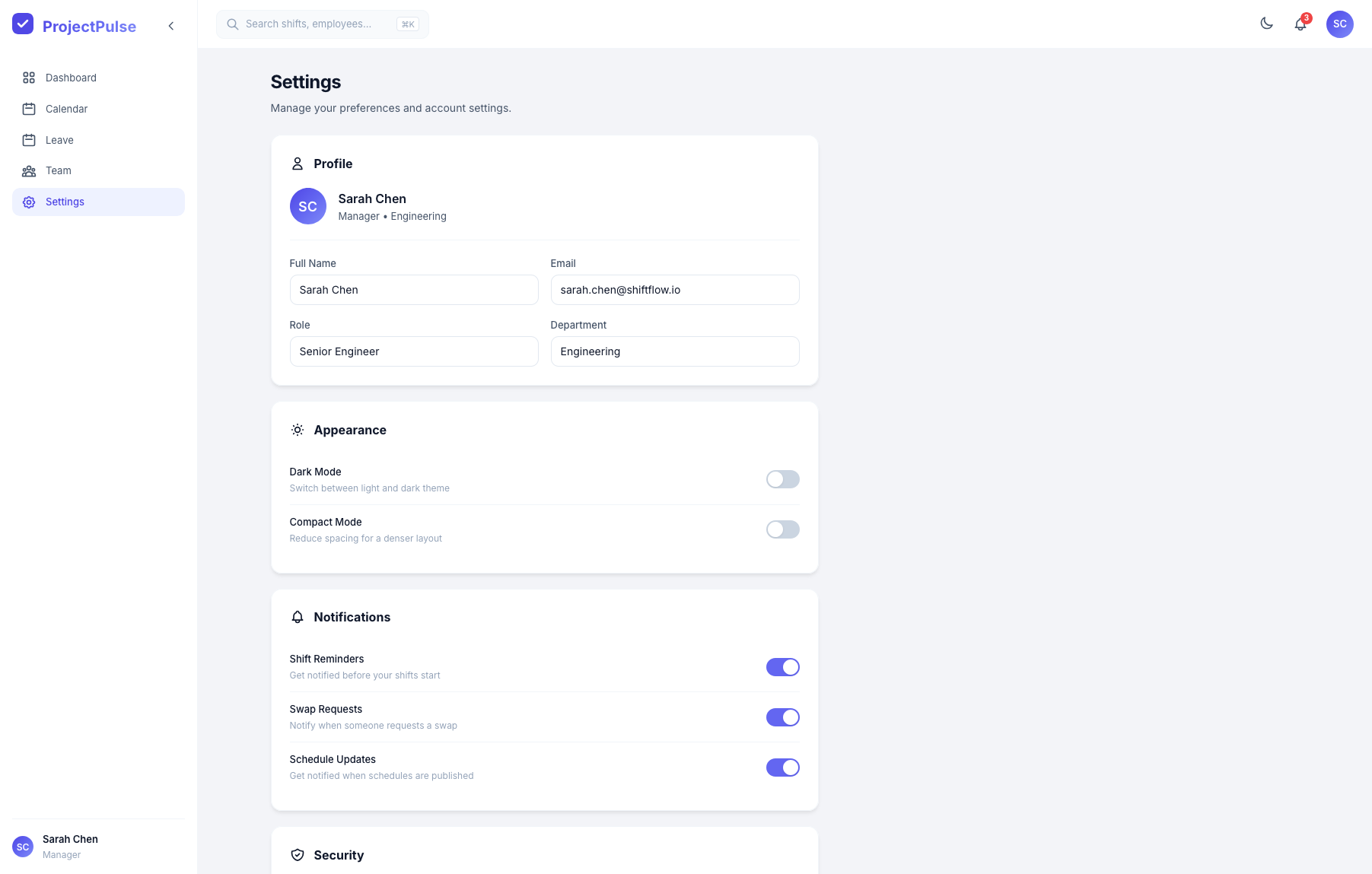The width and height of the screenshot is (1372, 874).
Task: Focus the Email text field
Action: click(x=674, y=290)
